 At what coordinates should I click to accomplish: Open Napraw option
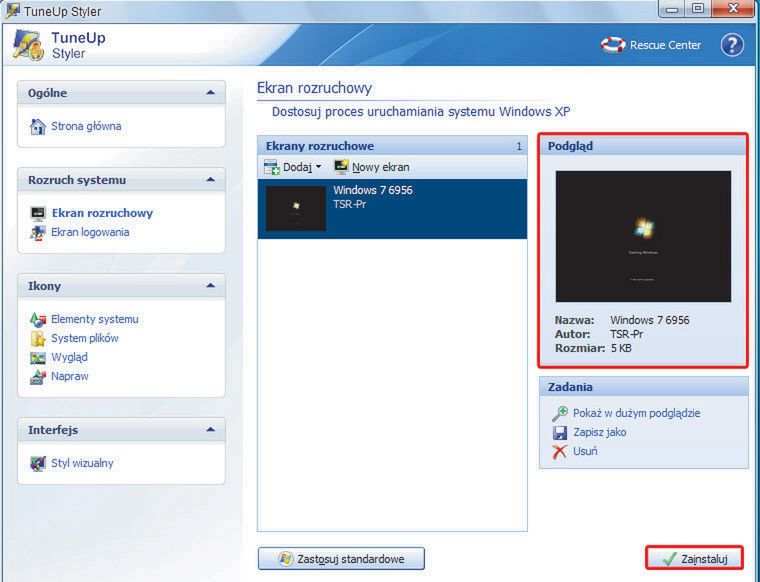70,376
